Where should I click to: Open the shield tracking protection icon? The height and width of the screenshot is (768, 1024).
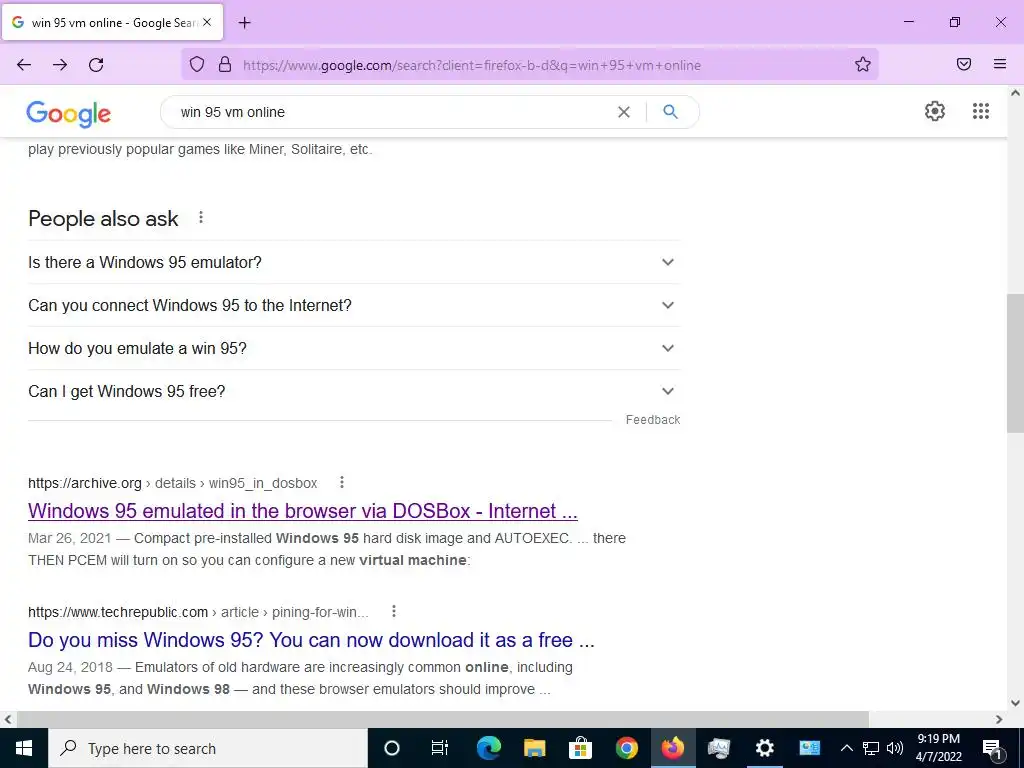point(197,64)
